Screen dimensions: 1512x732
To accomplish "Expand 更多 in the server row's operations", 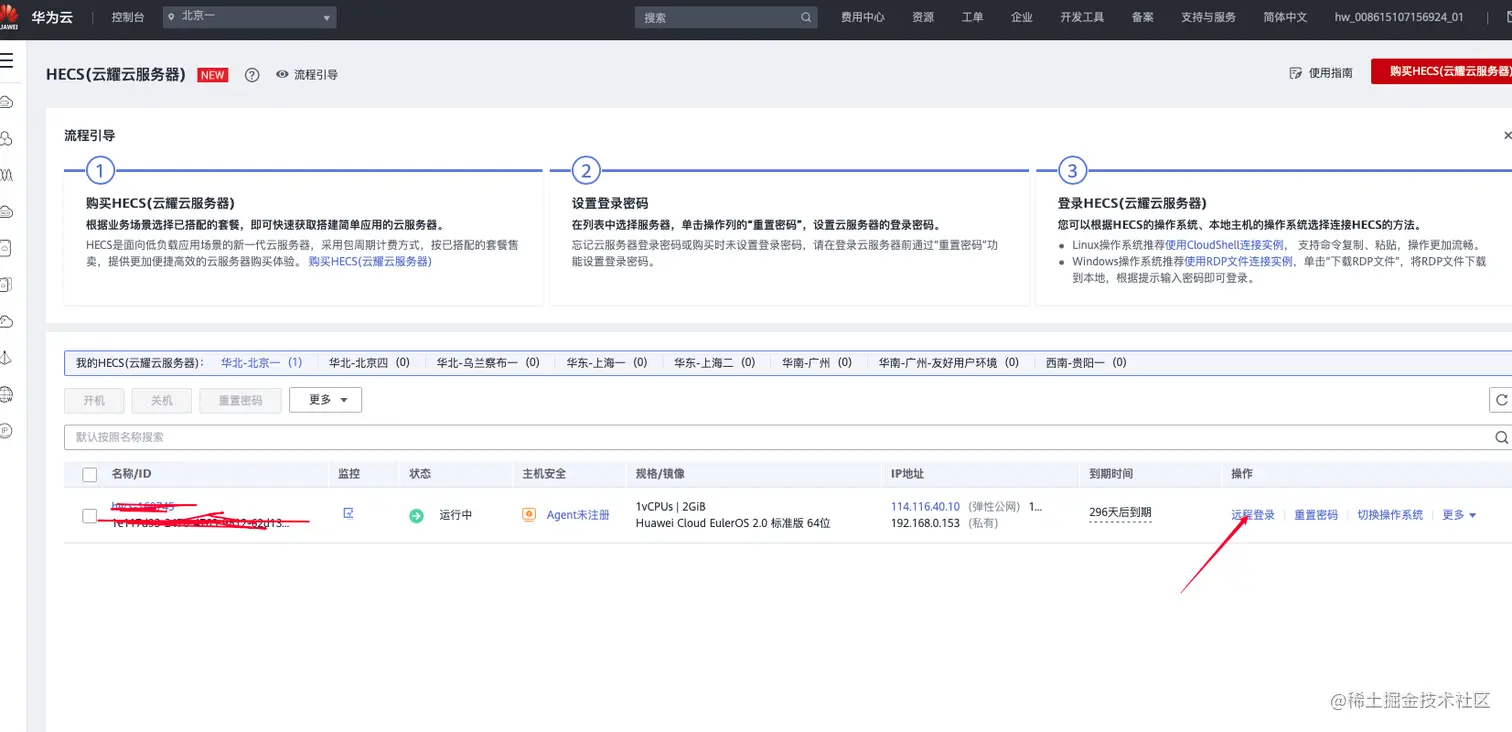I will 1459,515.
